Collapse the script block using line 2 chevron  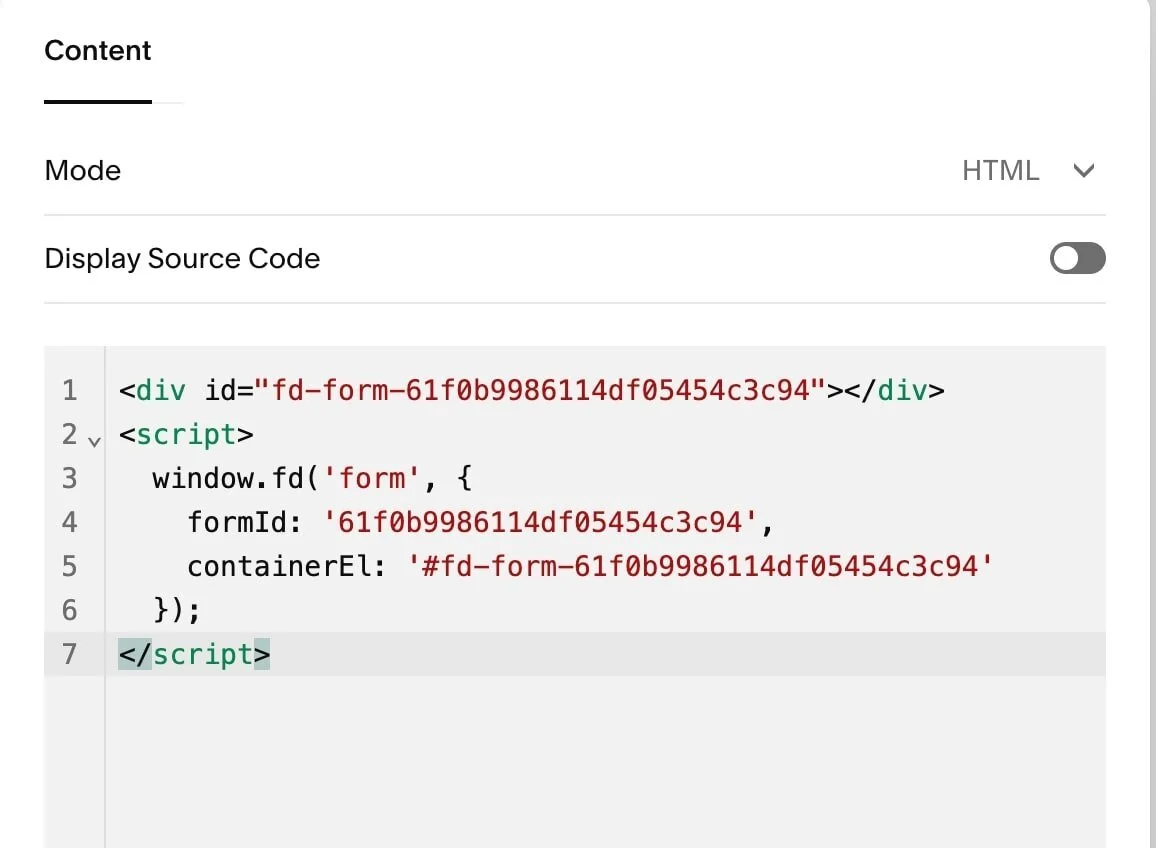(92, 441)
